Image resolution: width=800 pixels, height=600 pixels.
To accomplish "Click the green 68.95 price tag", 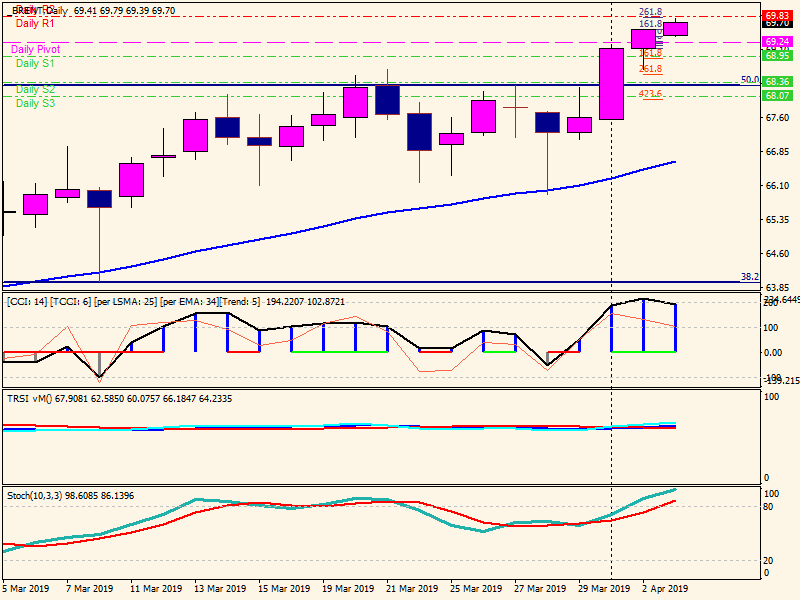I will point(777,56).
